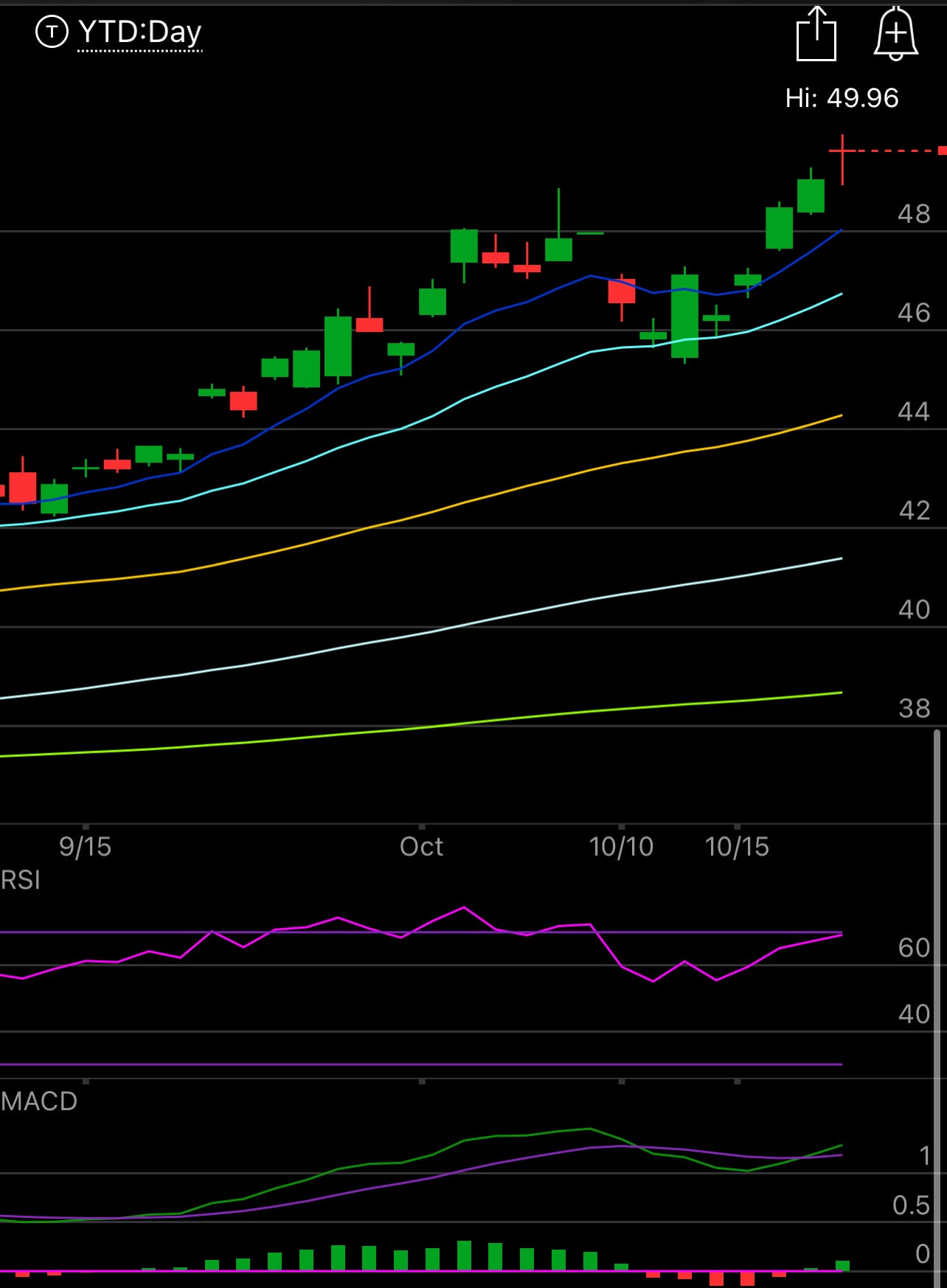Click the 42 price axis label
Image resolution: width=947 pixels, height=1288 pixels.
pos(915,510)
